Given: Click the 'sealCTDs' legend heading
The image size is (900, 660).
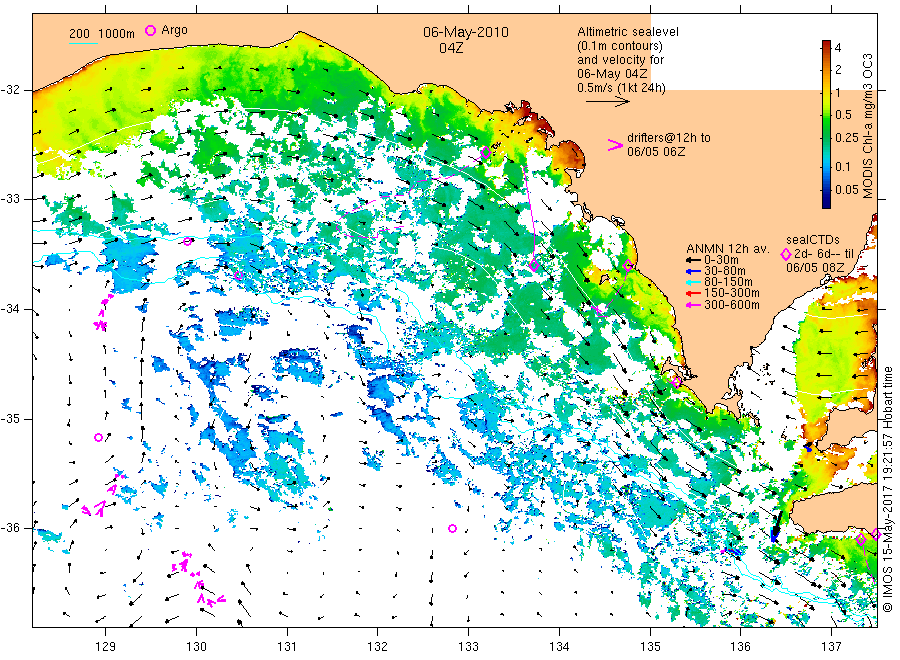Looking at the screenshot, I should [x=813, y=240].
